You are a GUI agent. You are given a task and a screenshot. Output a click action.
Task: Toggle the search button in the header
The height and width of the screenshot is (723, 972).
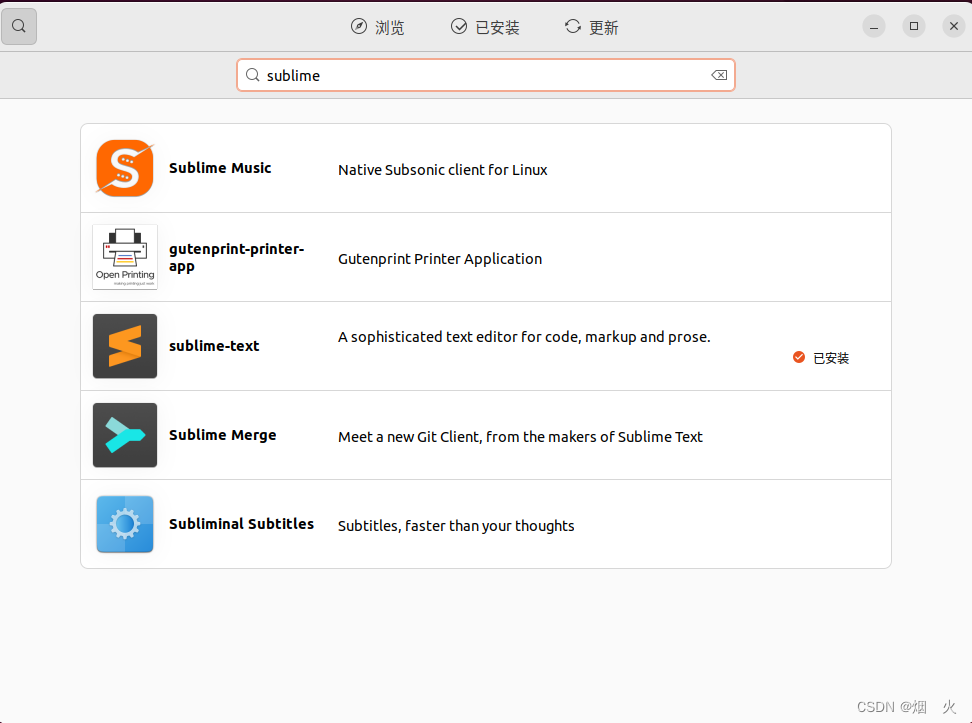(19, 27)
